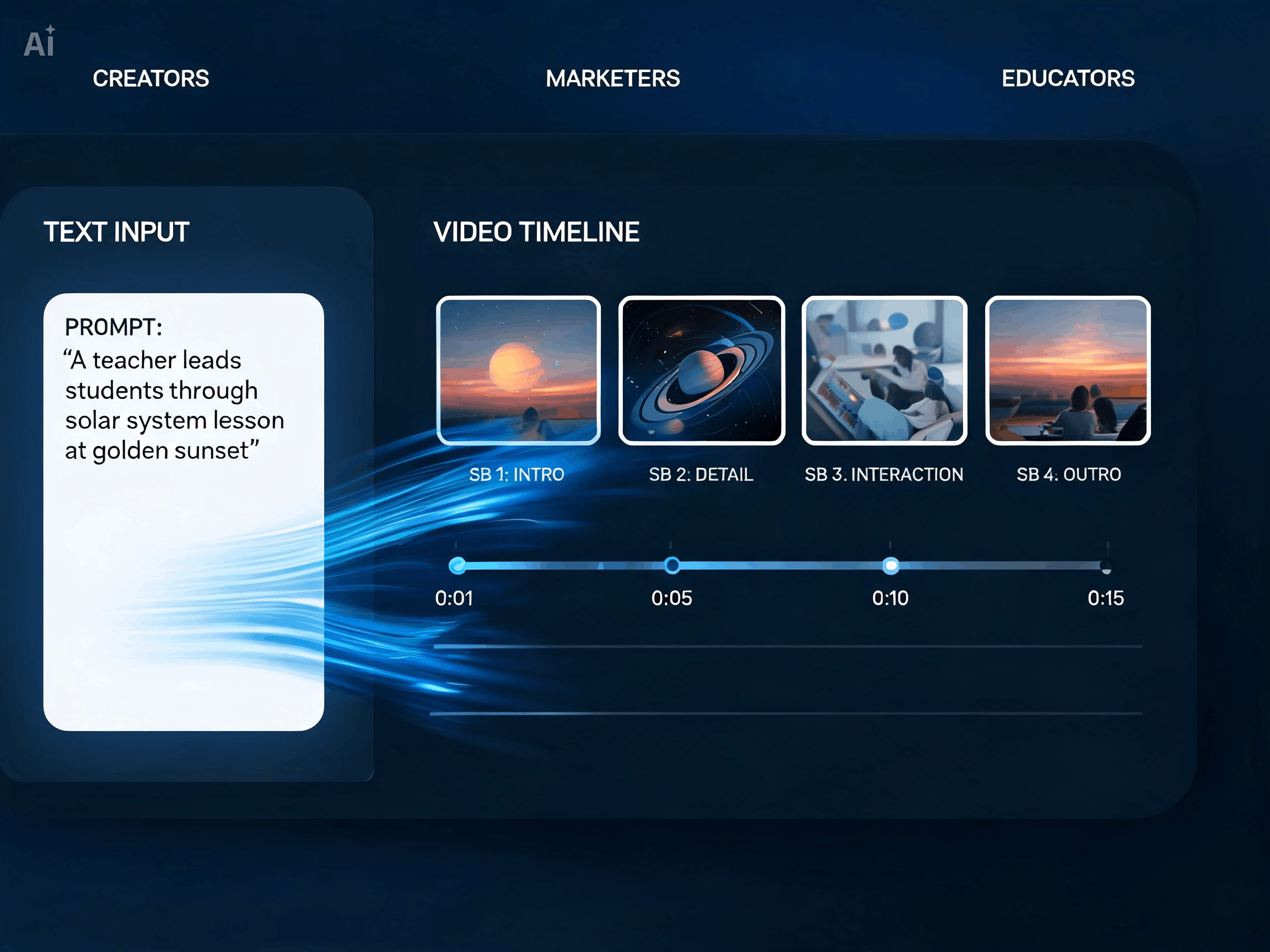Open the SB 1: Intro thumbnail
The width and height of the screenshot is (1270, 952).
pyautogui.click(x=519, y=371)
